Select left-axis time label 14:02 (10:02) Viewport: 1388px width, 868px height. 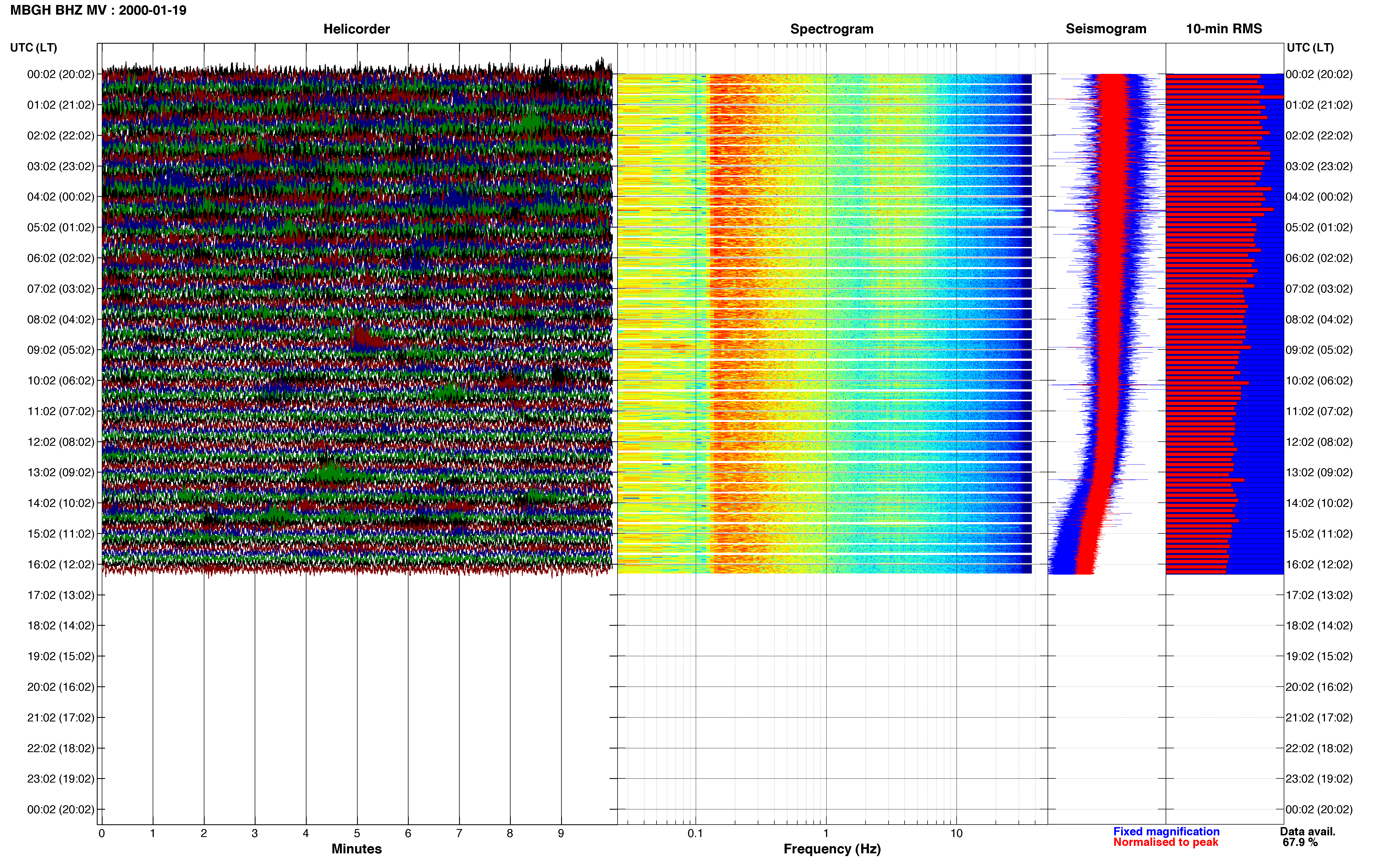[61, 504]
